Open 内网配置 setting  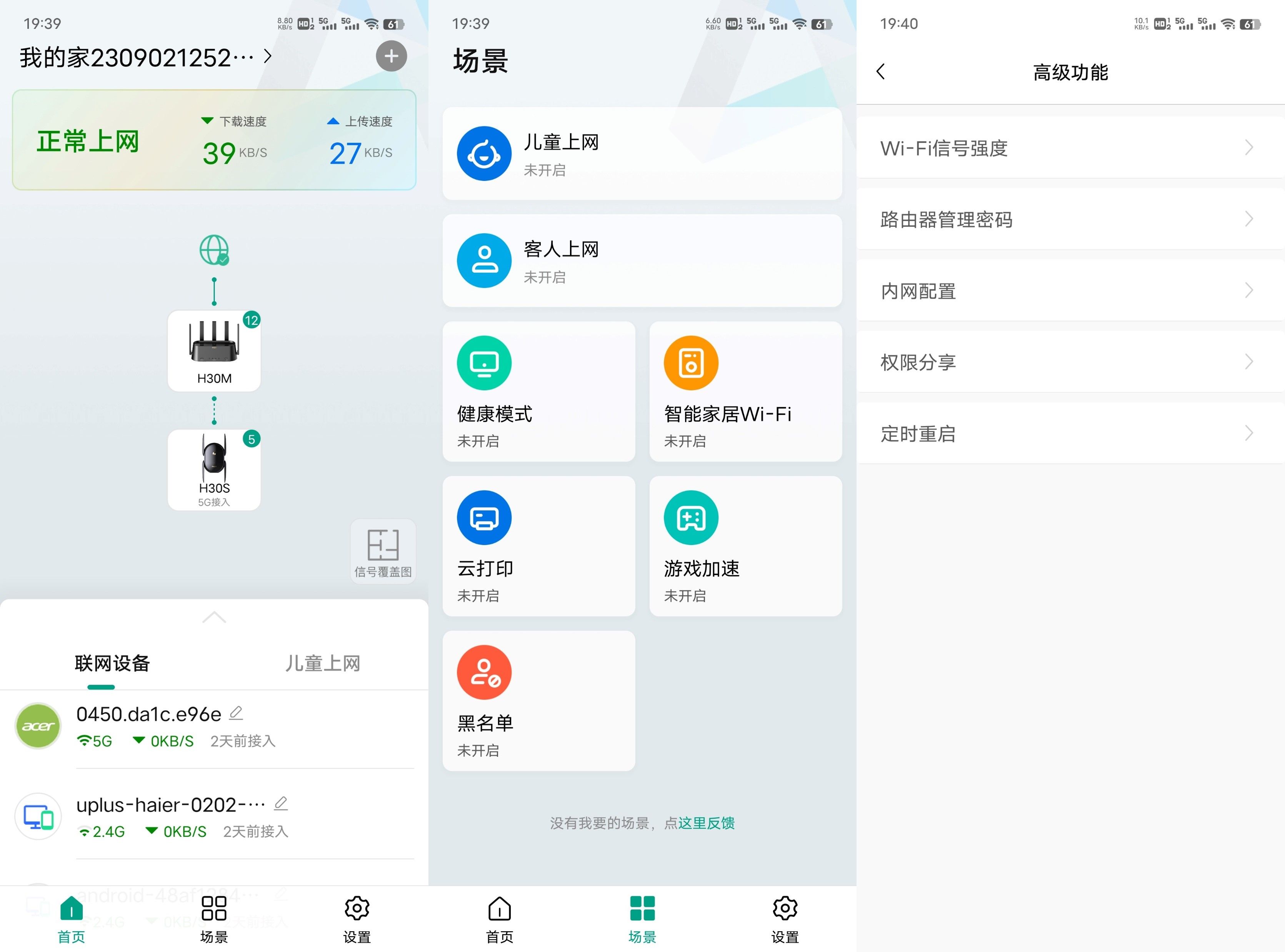click(1071, 290)
